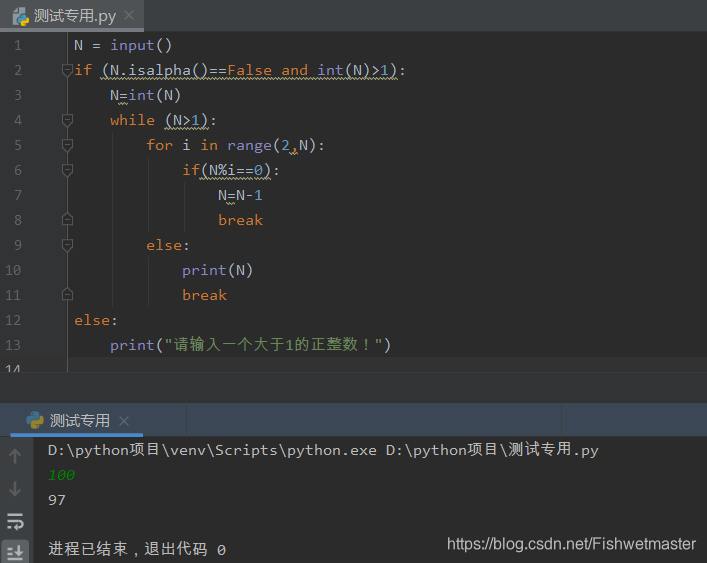Click on 'else:' in line 12
The height and width of the screenshot is (563, 707).
tap(96, 320)
